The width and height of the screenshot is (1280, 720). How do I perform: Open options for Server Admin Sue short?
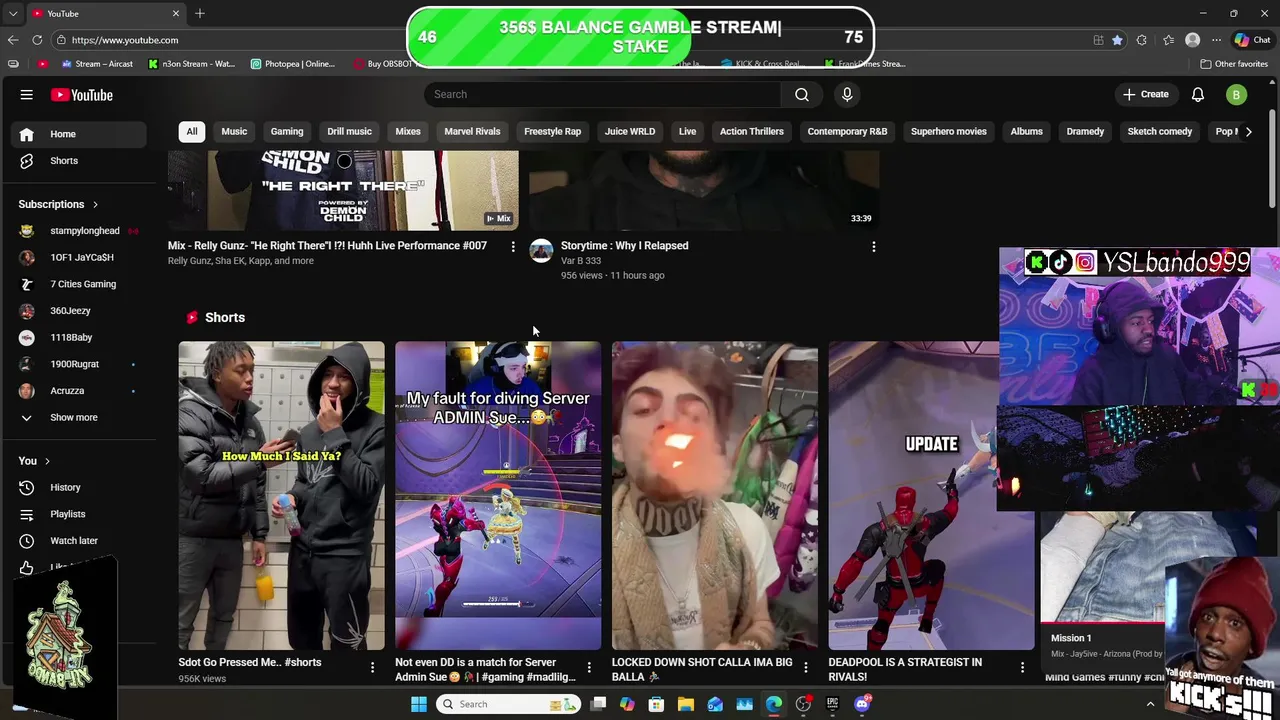pyautogui.click(x=589, y=667)
